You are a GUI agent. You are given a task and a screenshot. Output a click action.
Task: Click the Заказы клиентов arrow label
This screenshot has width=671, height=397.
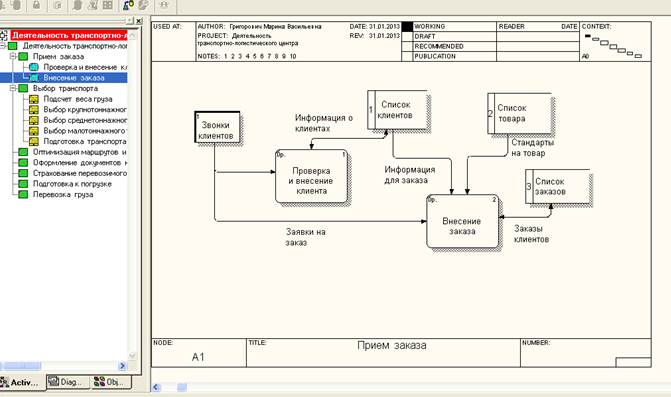(x=531, y=234)
